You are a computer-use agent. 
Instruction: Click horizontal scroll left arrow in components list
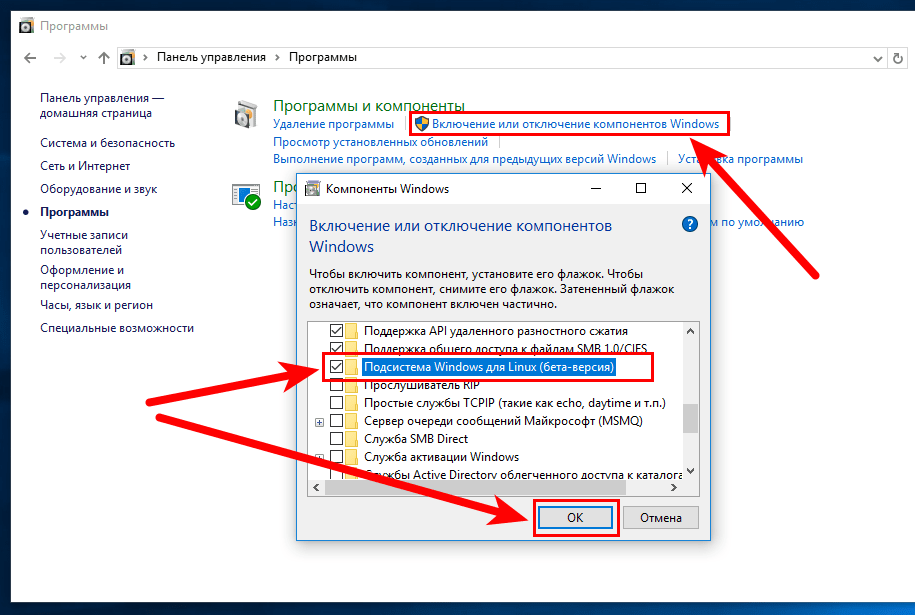pos(316,487)
